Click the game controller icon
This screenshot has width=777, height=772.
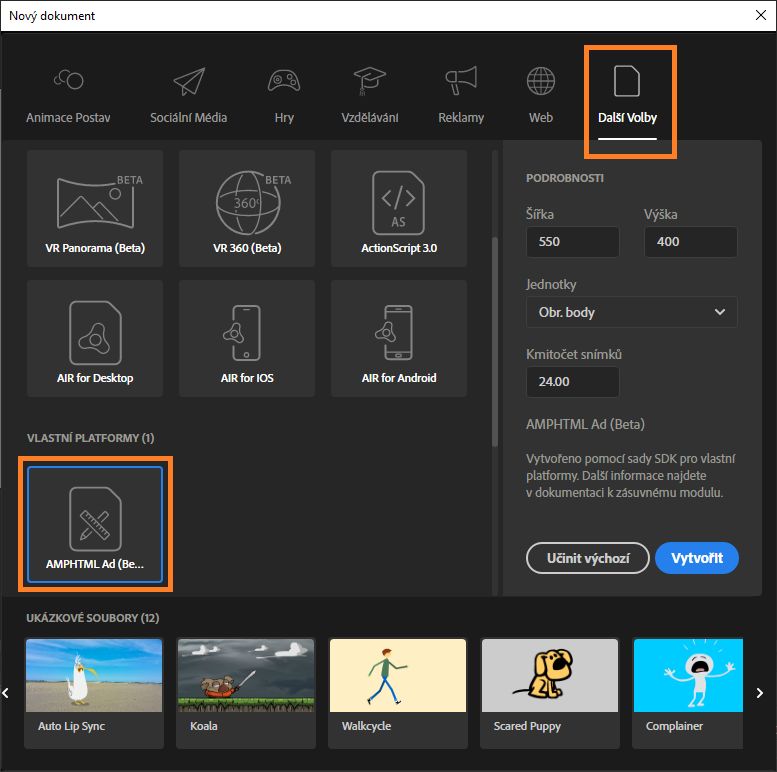click(284, 80)
